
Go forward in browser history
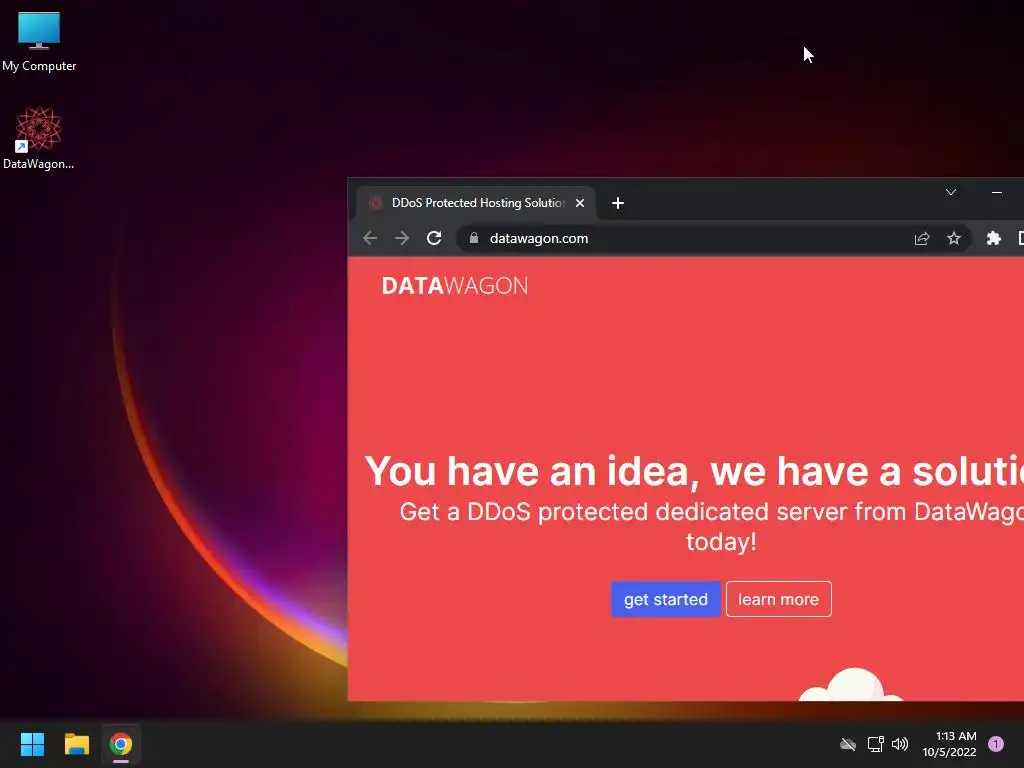(x=402, y=238)
